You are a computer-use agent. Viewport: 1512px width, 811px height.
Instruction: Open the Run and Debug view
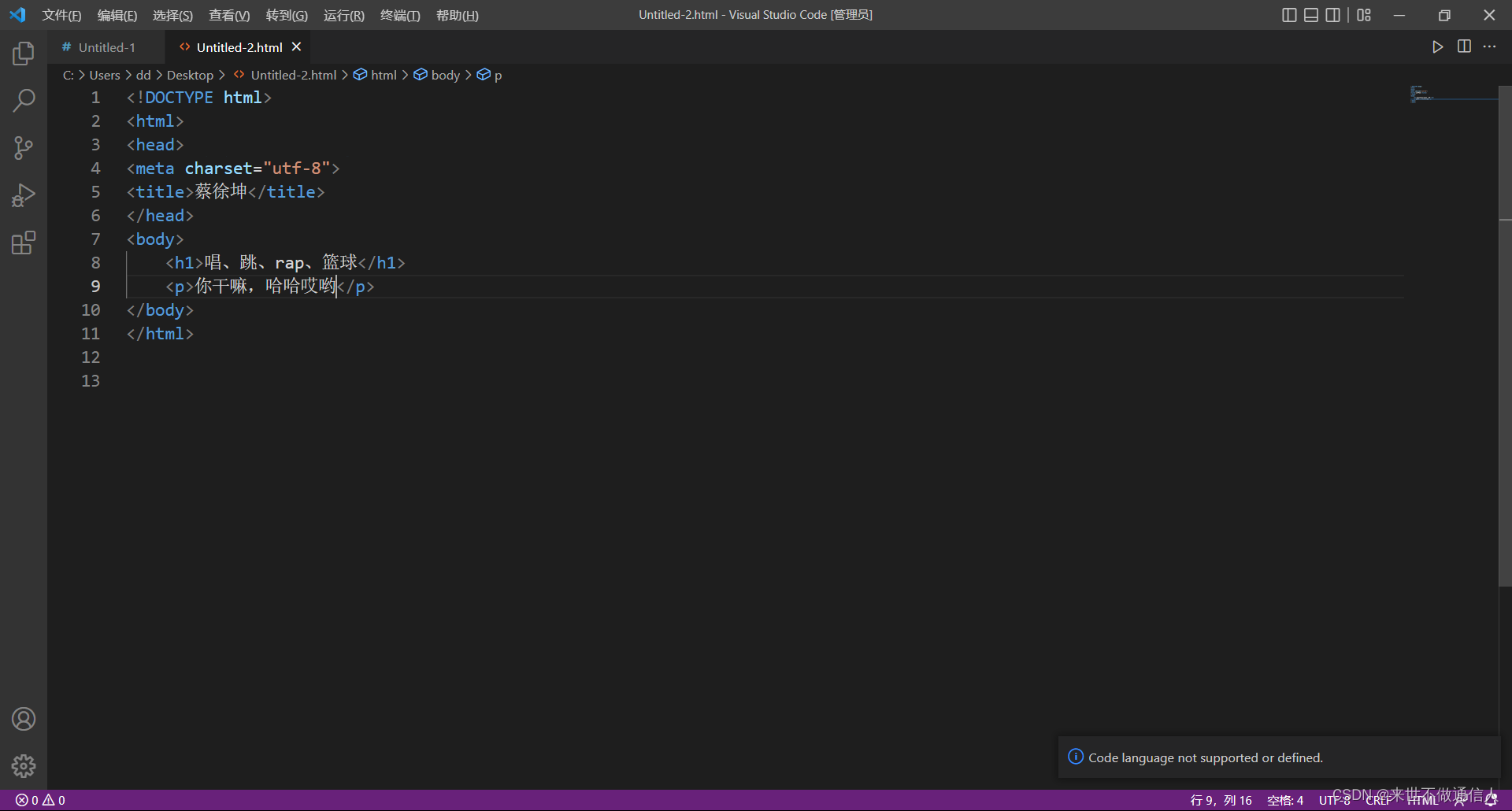24,195
